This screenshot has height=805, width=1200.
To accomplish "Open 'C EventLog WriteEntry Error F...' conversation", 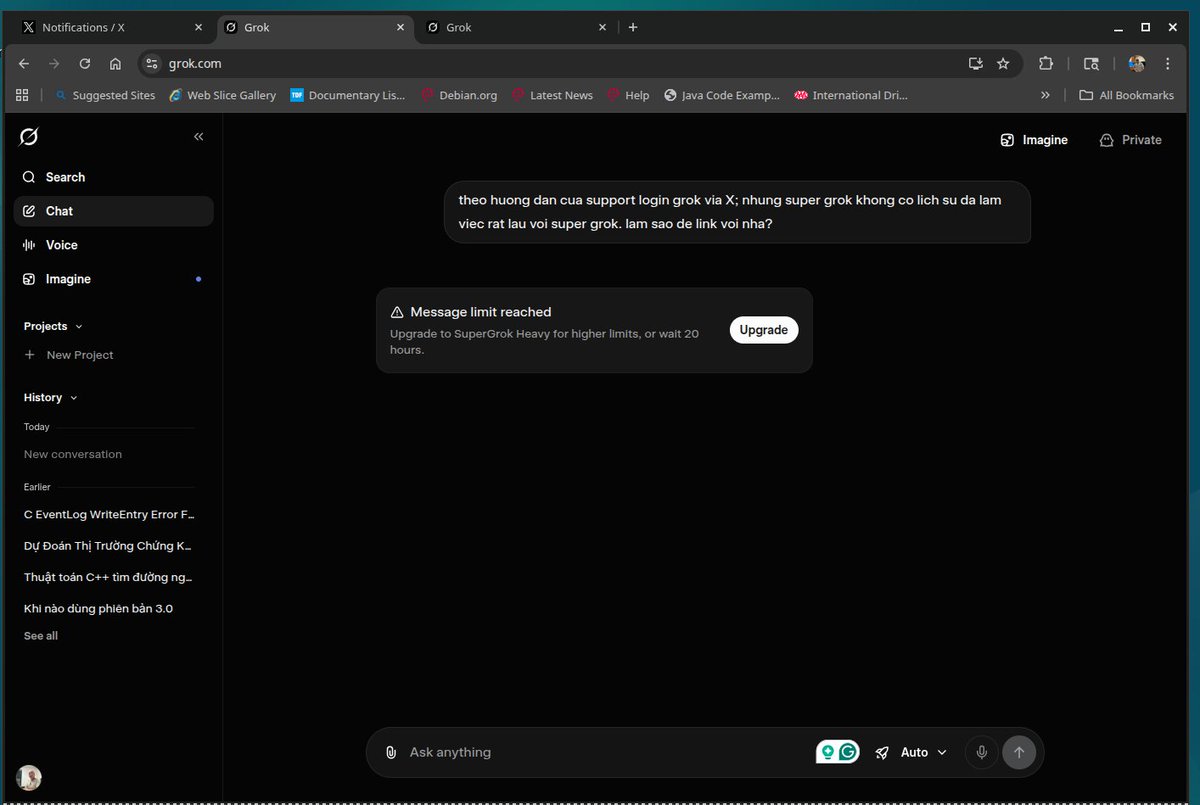I will [x=109, y=515].
